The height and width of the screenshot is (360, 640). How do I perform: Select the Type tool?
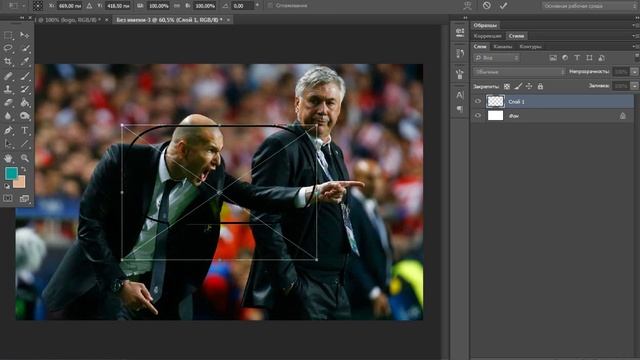click(25, 131)
